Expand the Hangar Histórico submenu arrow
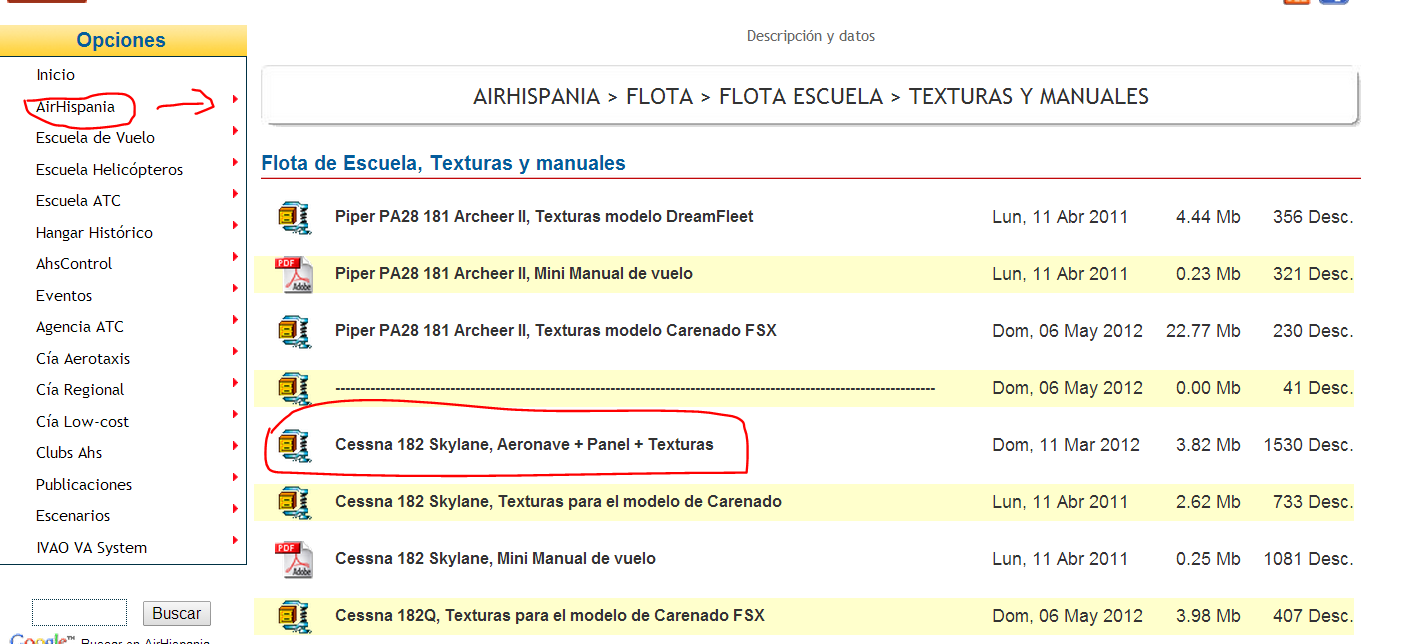Screen dimensions: 1414x644 (235, 225)
